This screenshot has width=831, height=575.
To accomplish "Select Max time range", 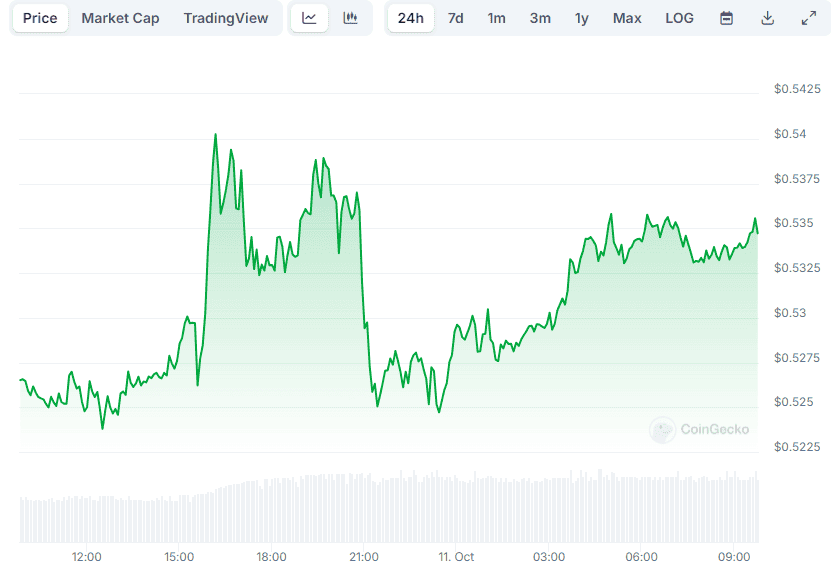I will click(627, 18).
